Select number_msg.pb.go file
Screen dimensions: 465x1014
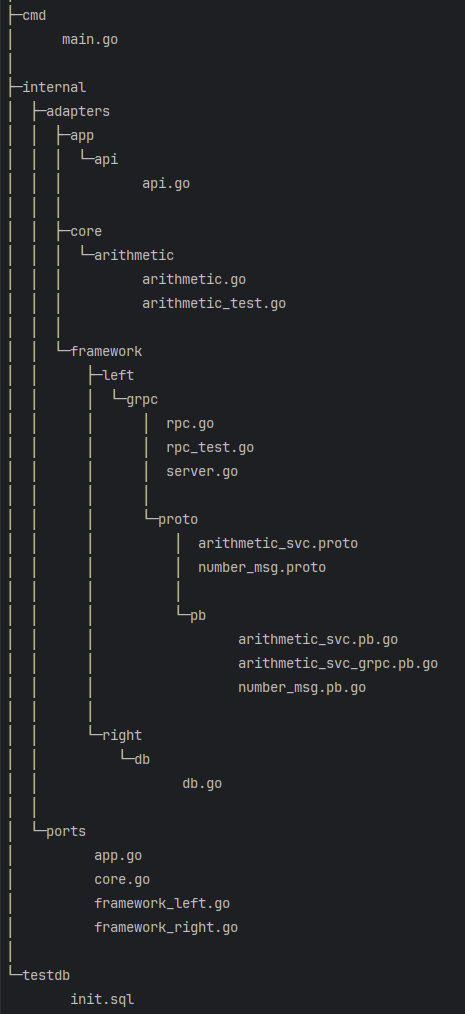pos(302,687)
